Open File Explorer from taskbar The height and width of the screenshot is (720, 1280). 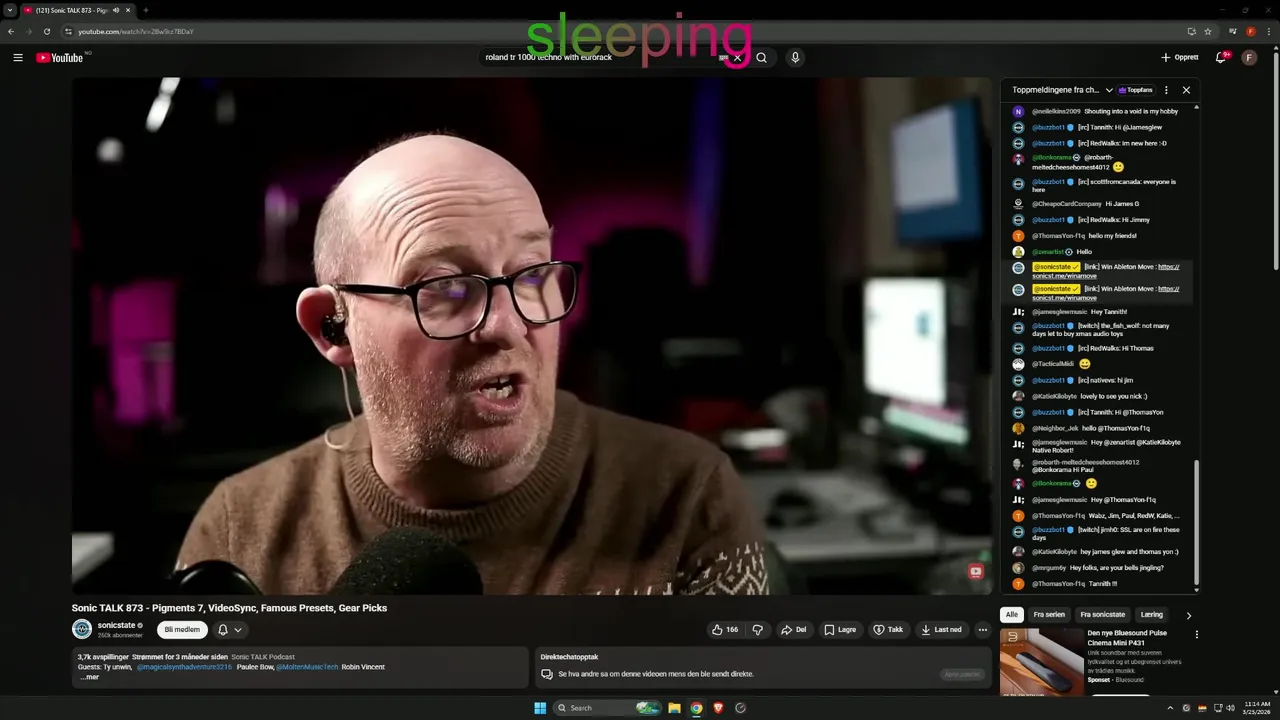pyautogui.click(x=675, y=708)
